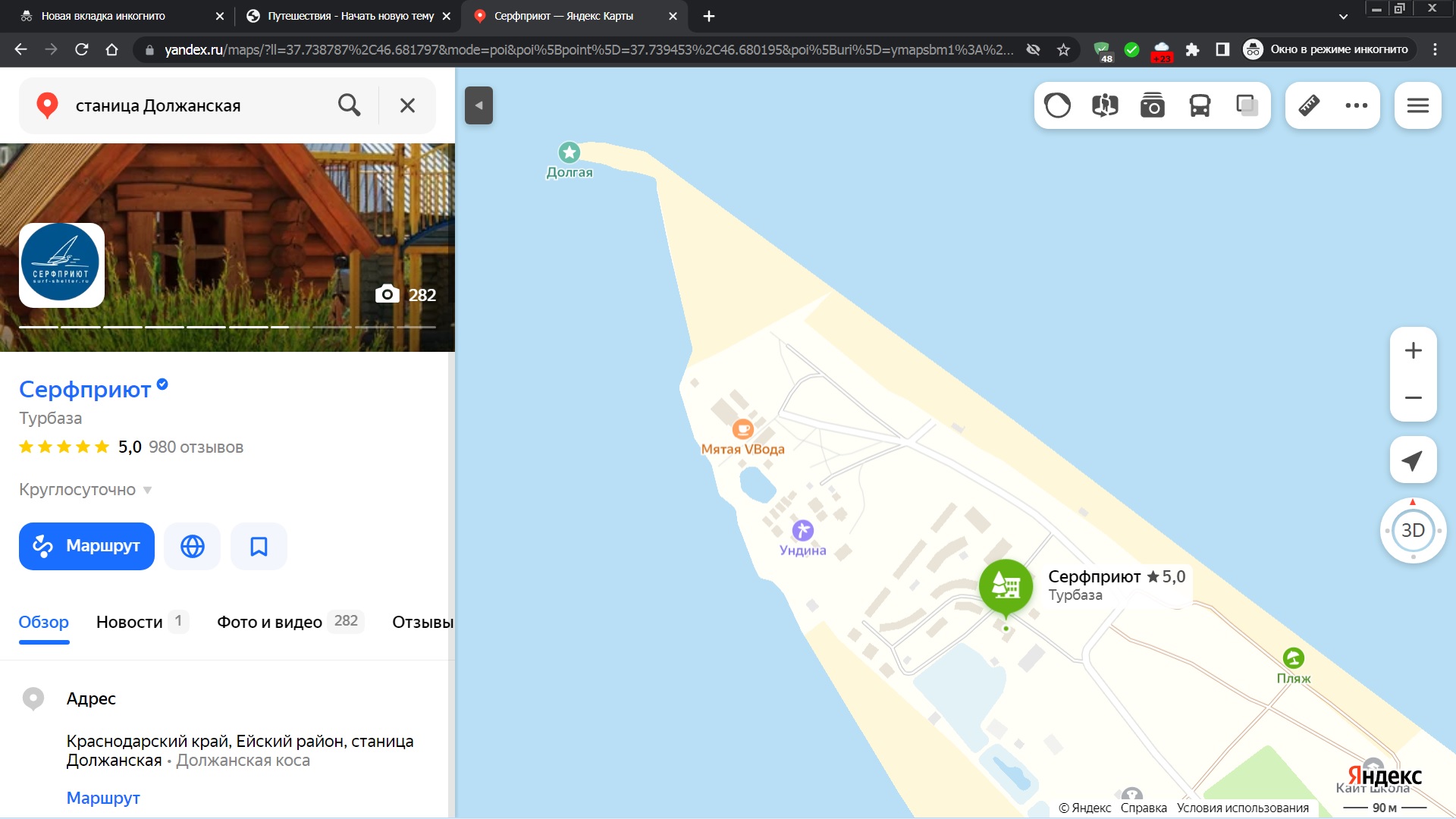1456x819 pixels.
Task: Zoom in with the plus button
Action: coord(1413,350)
